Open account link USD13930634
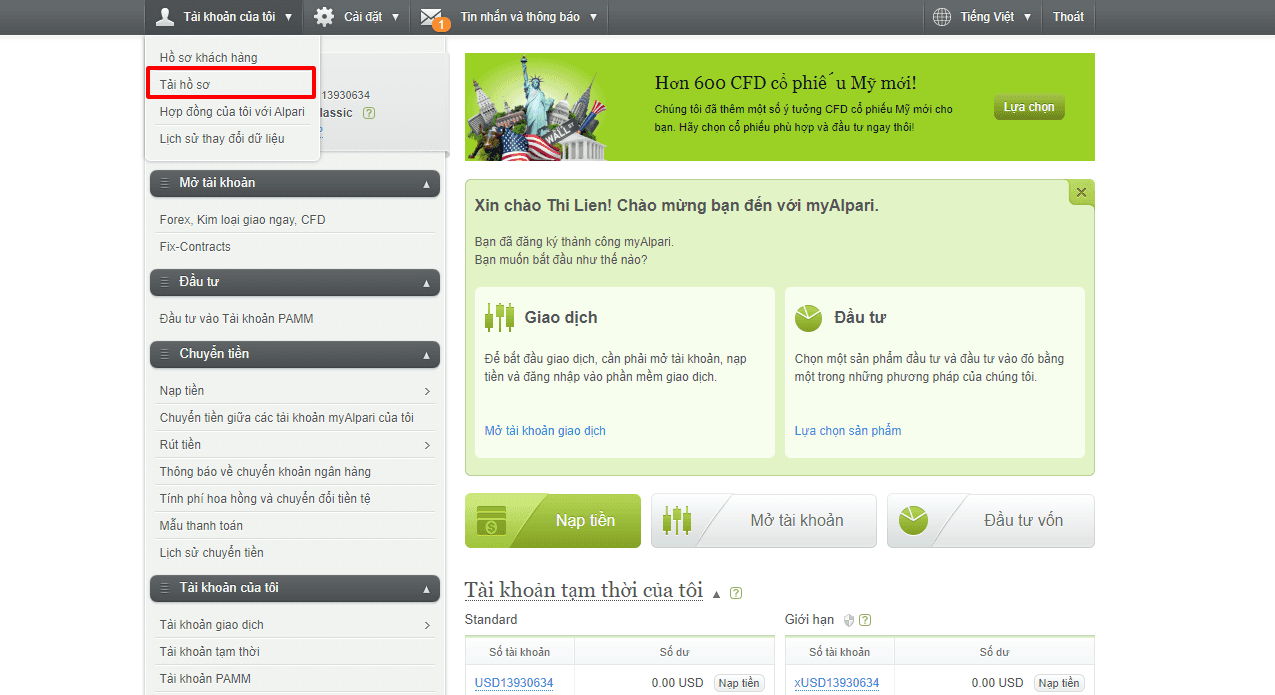The width and height of the screenshot is (1275, 695). pyautogui.click(x=514, y=683)
